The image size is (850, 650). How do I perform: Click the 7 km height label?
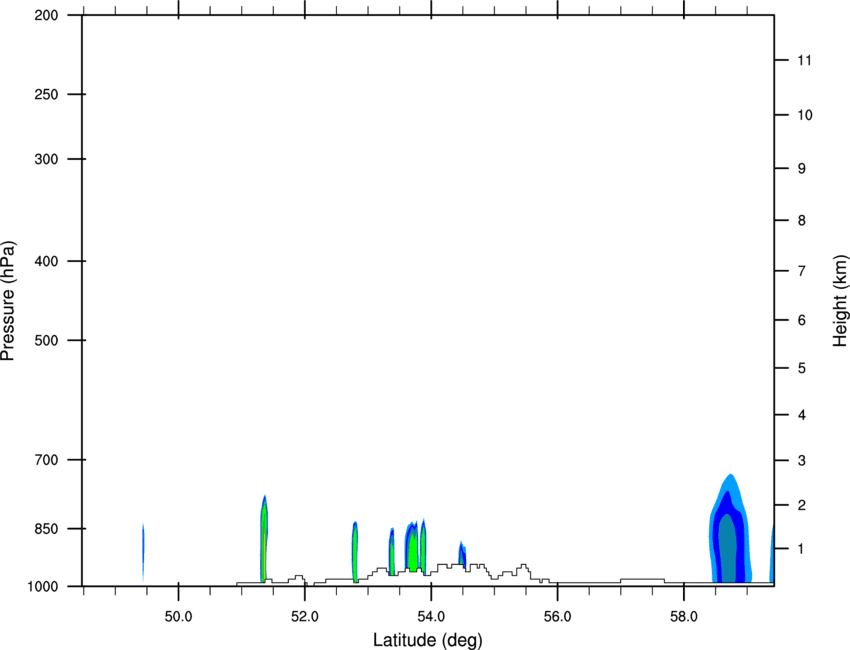point(802,271)
